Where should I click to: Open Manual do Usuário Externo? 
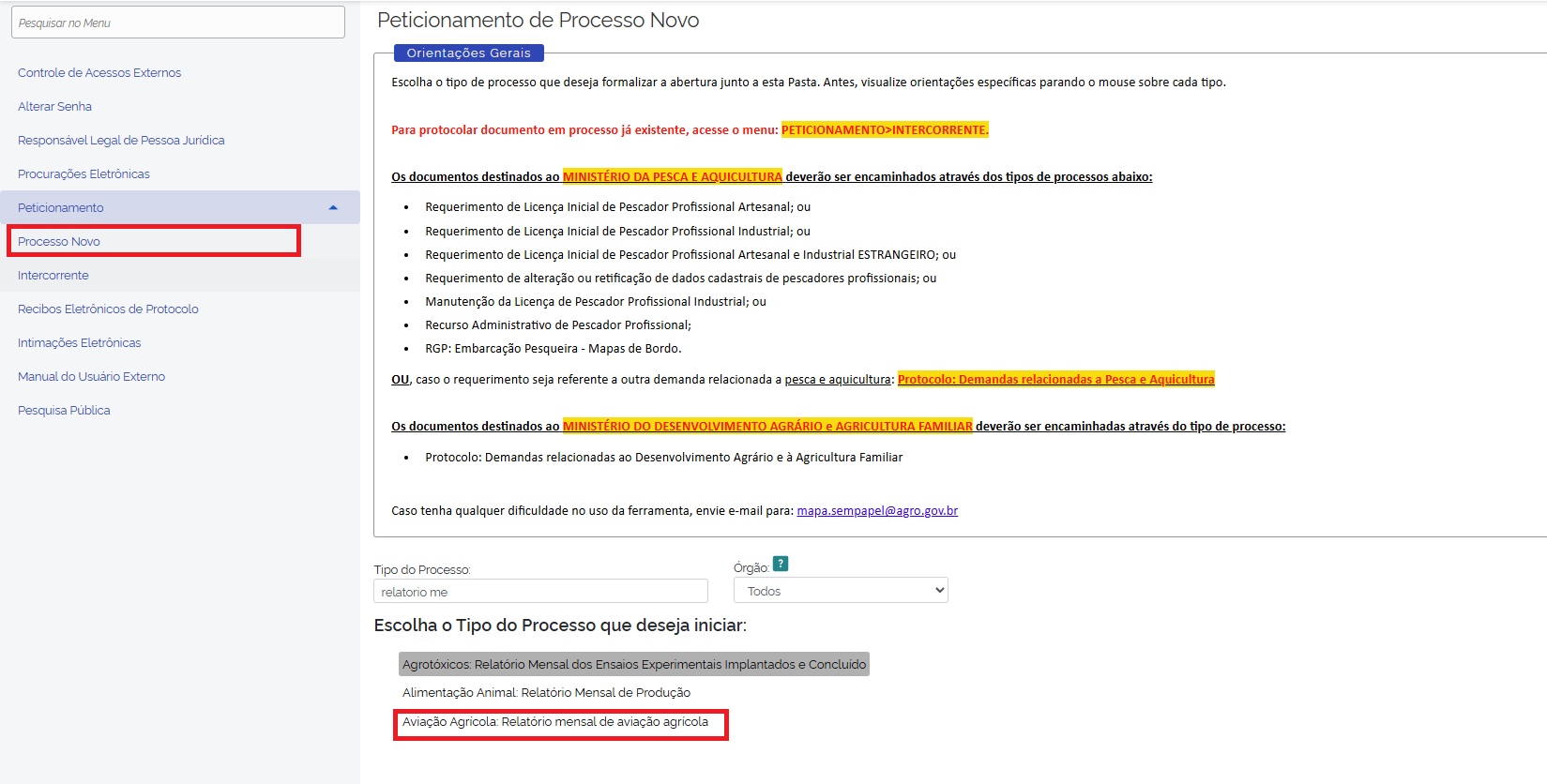pyautogui.click(x=92, y=377)
